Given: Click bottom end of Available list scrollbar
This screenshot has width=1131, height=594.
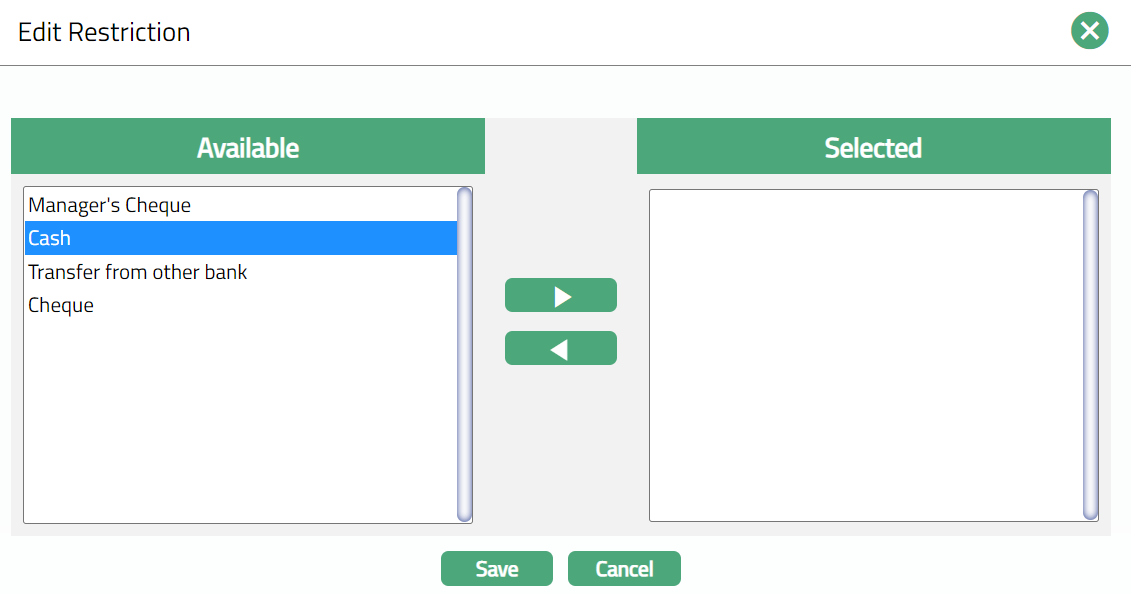Looking at the screenshot, I should click(464, 514).
